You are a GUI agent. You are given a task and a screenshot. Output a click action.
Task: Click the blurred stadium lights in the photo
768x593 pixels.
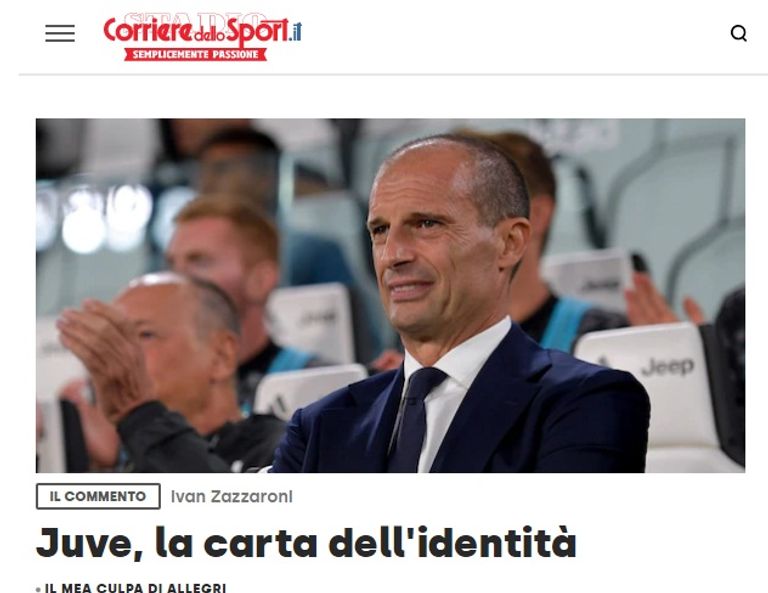click(x=98, y=220)
